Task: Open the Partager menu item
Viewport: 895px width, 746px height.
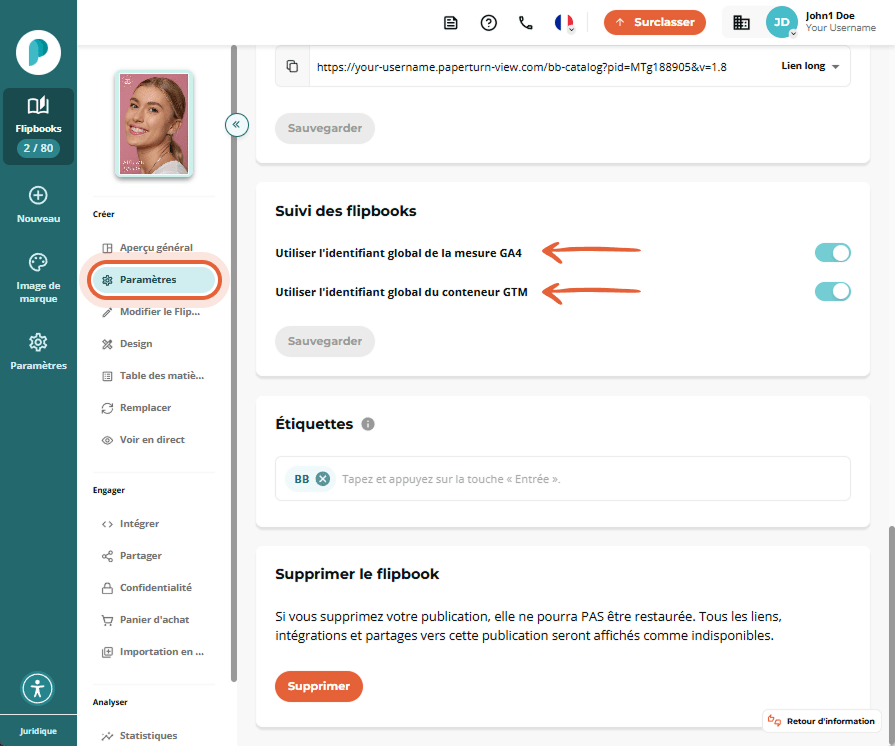Action: [x=154, y=555]
